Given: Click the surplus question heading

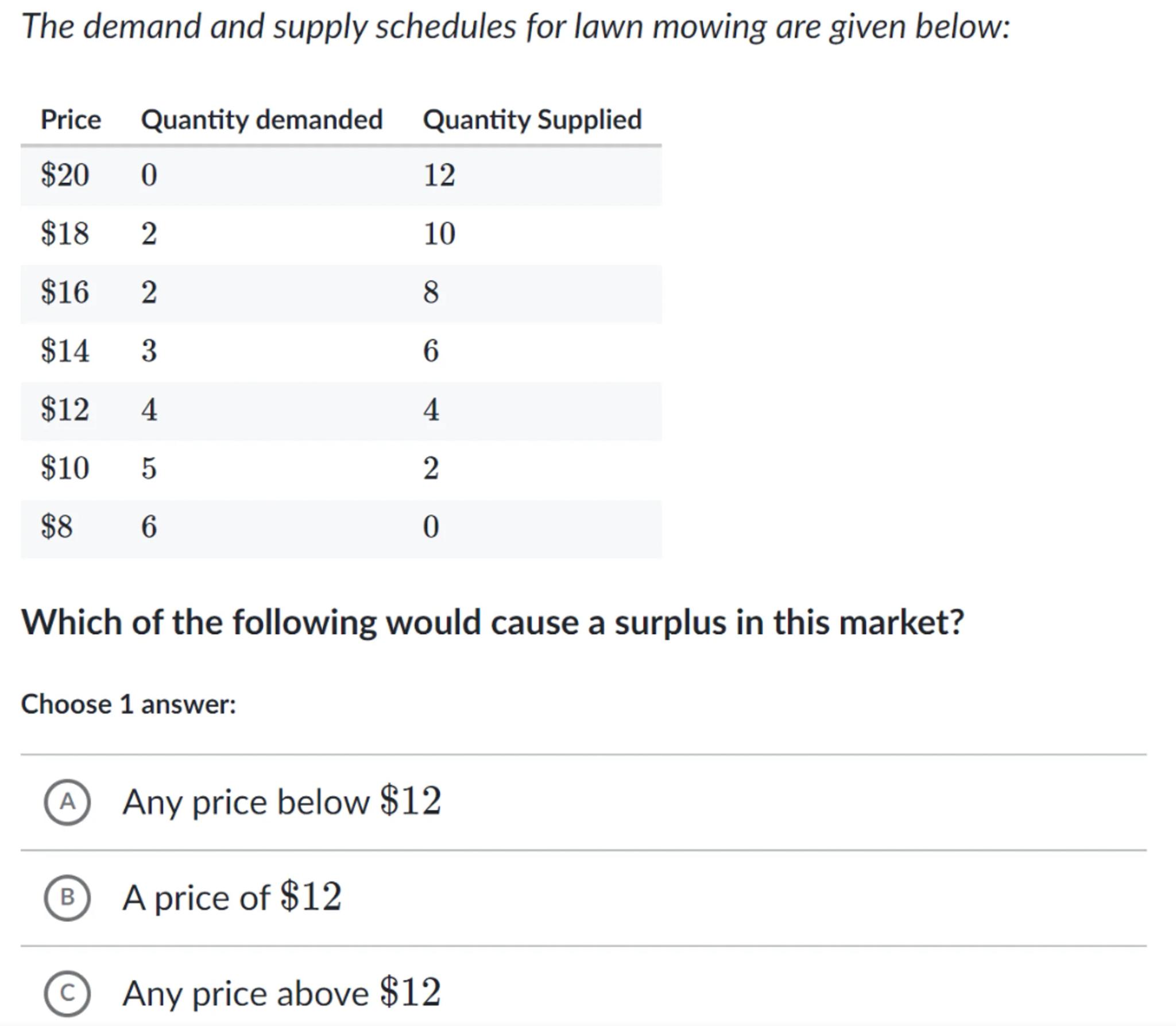Looking at the screenshot, I should 493,622.
